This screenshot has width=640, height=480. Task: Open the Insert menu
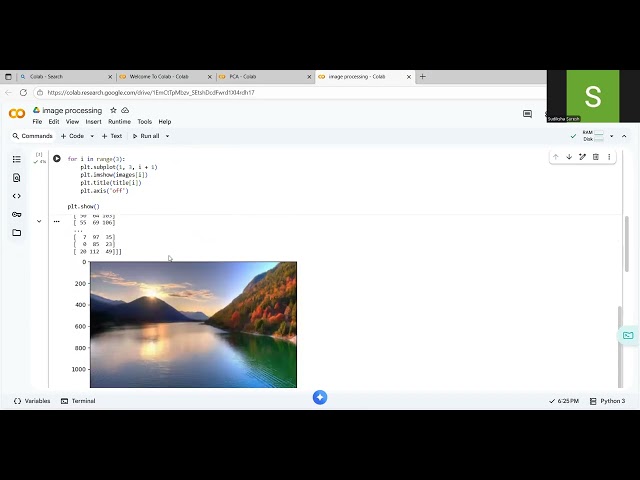(x=93, y=122)
